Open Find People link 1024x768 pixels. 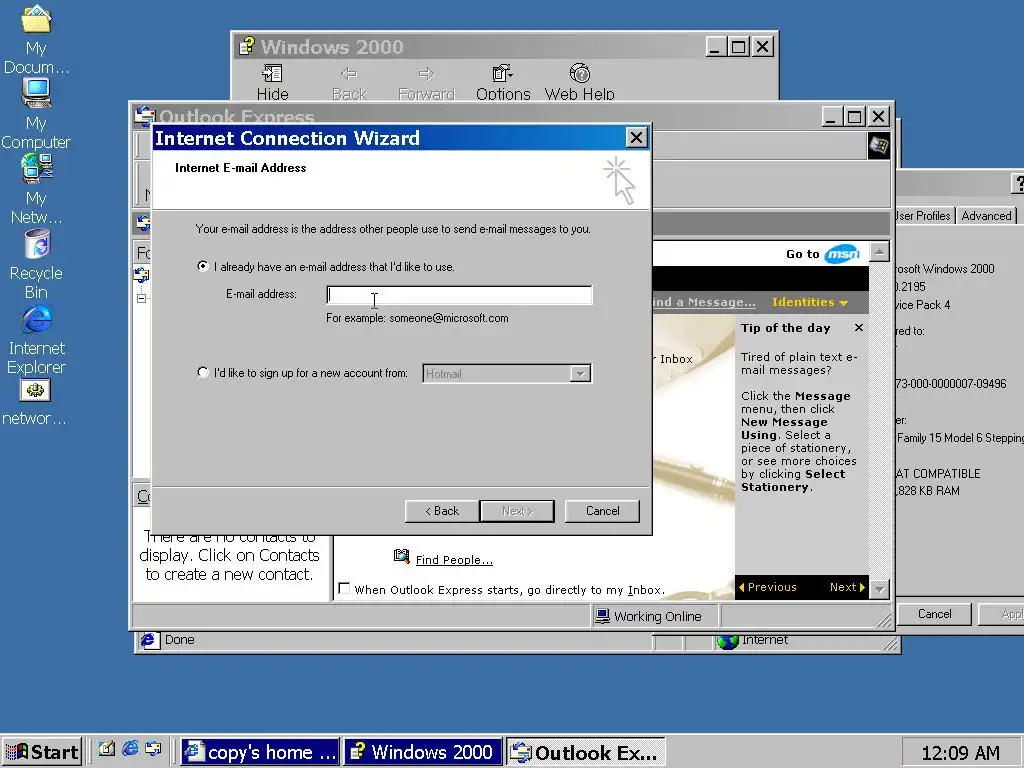pyautogui.click(x=454, y=560)
